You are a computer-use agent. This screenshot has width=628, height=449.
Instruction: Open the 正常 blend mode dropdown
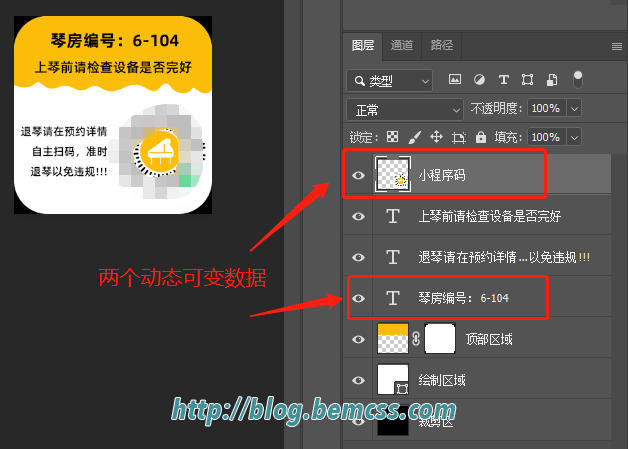tap(404, 108)
